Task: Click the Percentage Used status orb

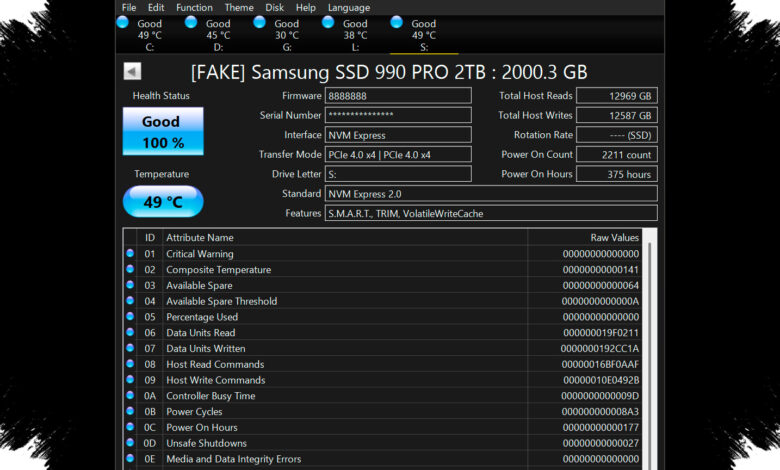Action: [130, 316]
